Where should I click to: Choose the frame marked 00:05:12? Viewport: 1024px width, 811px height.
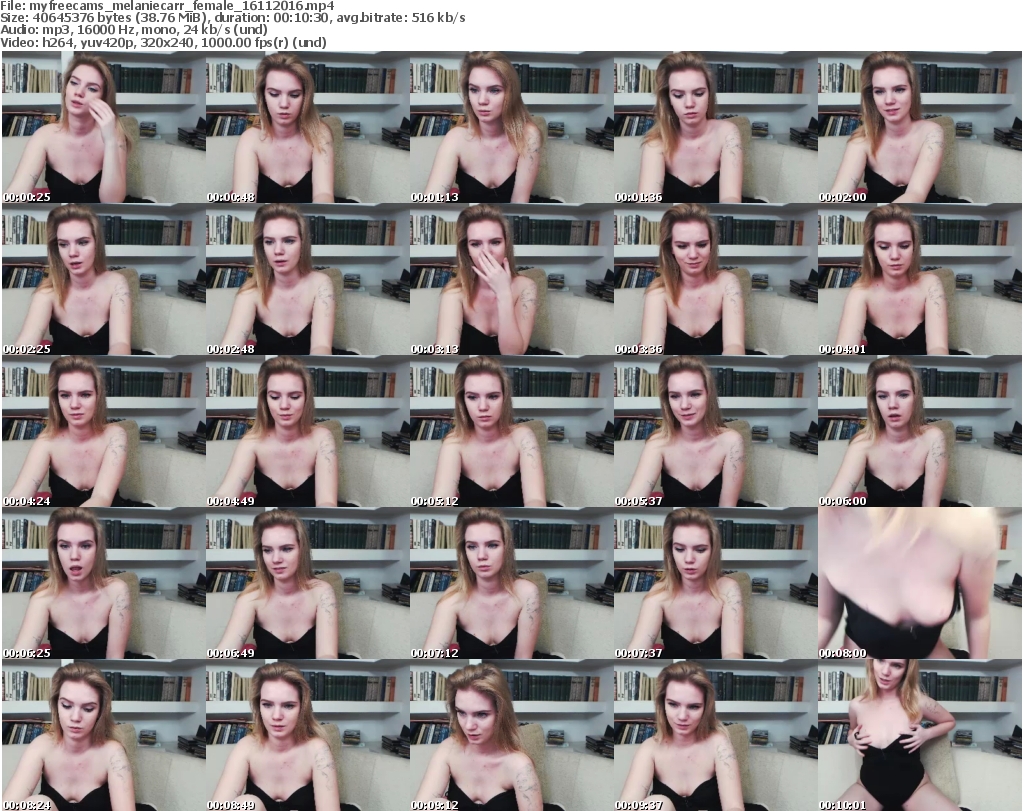point(511,432)
